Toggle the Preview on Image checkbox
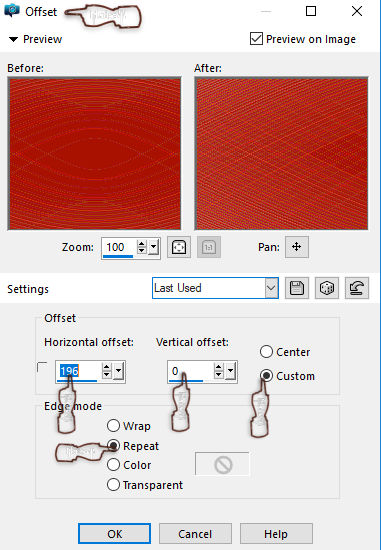 tap(256, 39)
